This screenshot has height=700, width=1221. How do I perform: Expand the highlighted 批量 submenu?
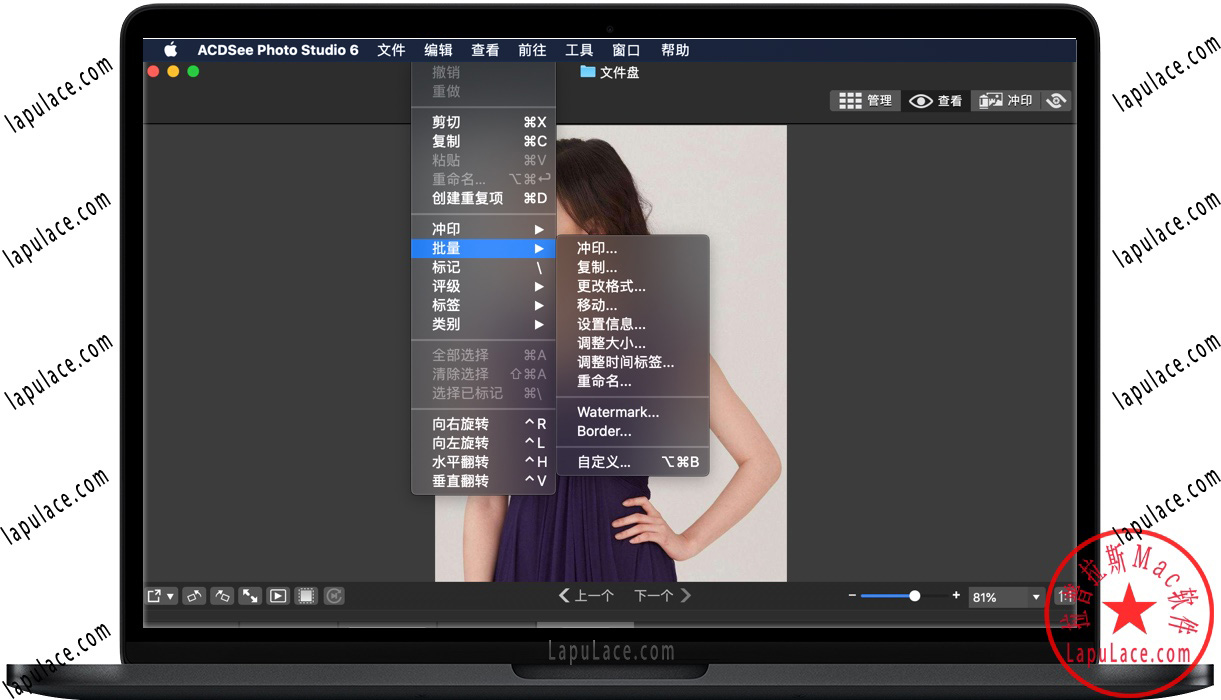(483, 248)
